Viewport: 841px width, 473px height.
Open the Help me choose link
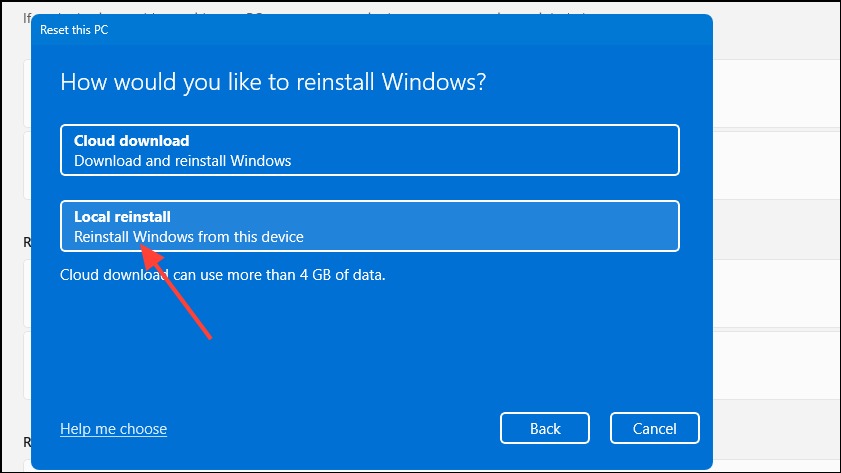click(x=113, y=428)
